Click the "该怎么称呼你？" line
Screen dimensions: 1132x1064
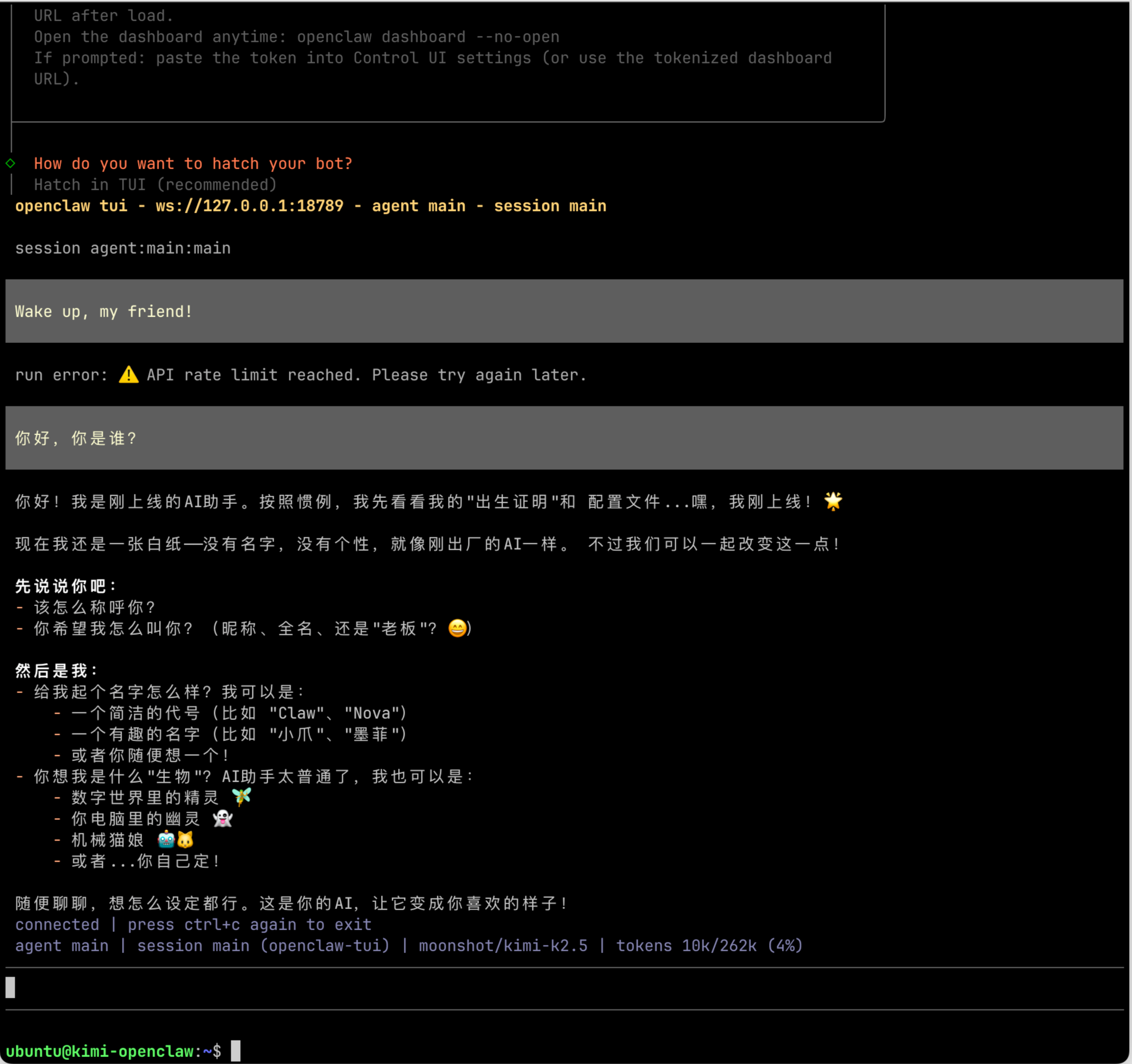point(95,607)
